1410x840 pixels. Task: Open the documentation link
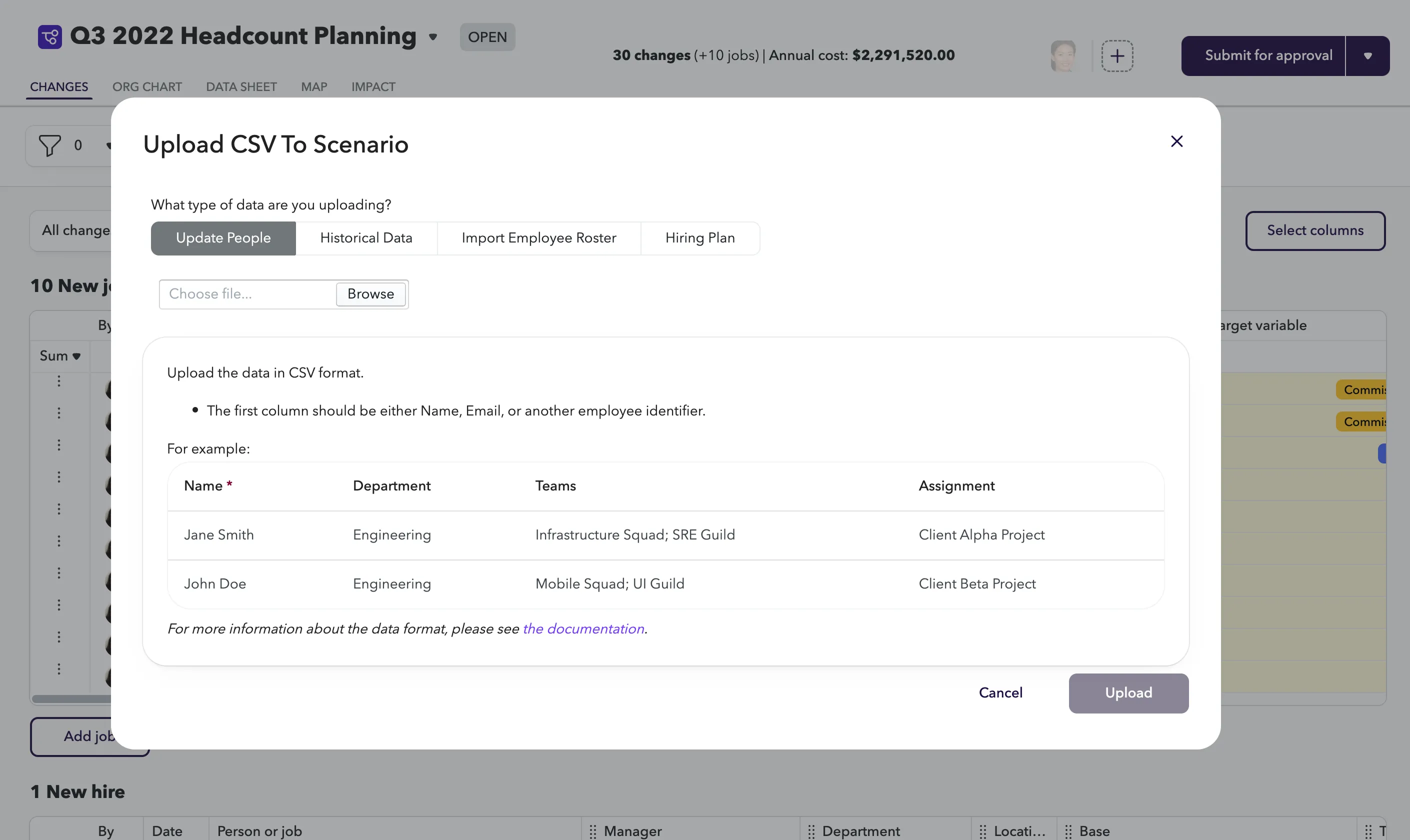[x=583, y=628]
